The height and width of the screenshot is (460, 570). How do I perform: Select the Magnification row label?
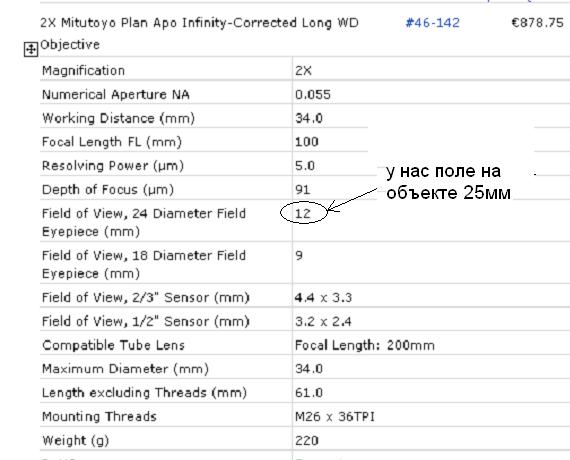83,71
